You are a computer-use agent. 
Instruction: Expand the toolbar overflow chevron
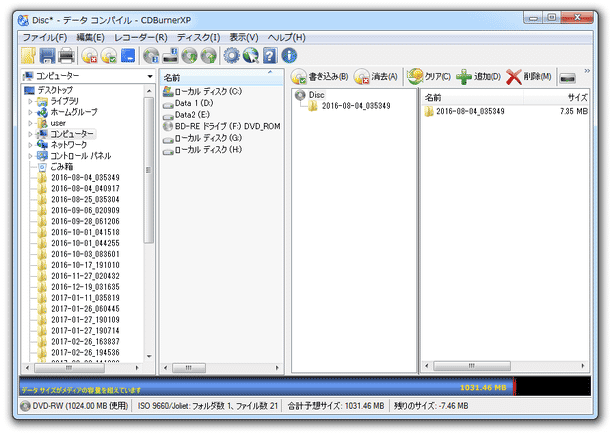tap(587, 71)
